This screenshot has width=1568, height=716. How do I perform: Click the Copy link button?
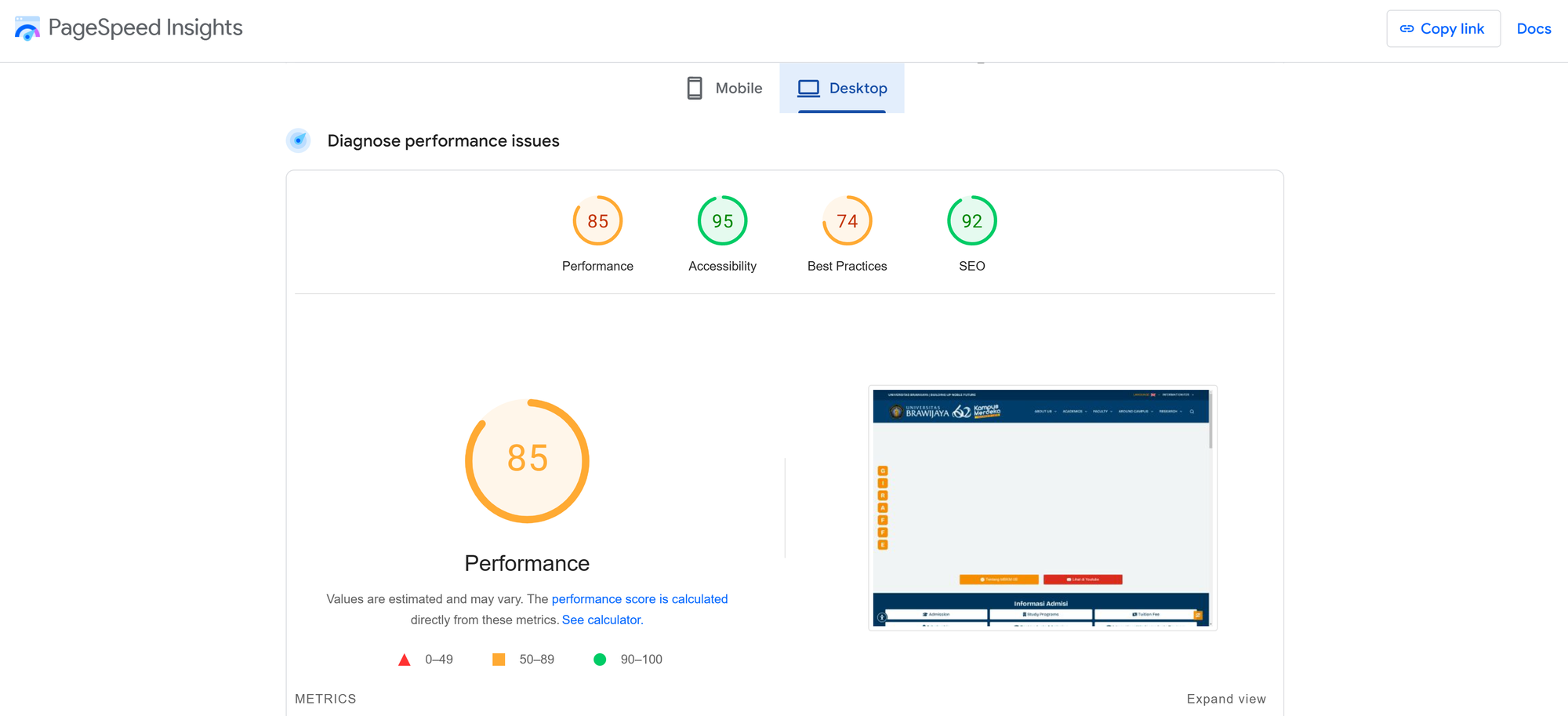(x=1443, y=29)
